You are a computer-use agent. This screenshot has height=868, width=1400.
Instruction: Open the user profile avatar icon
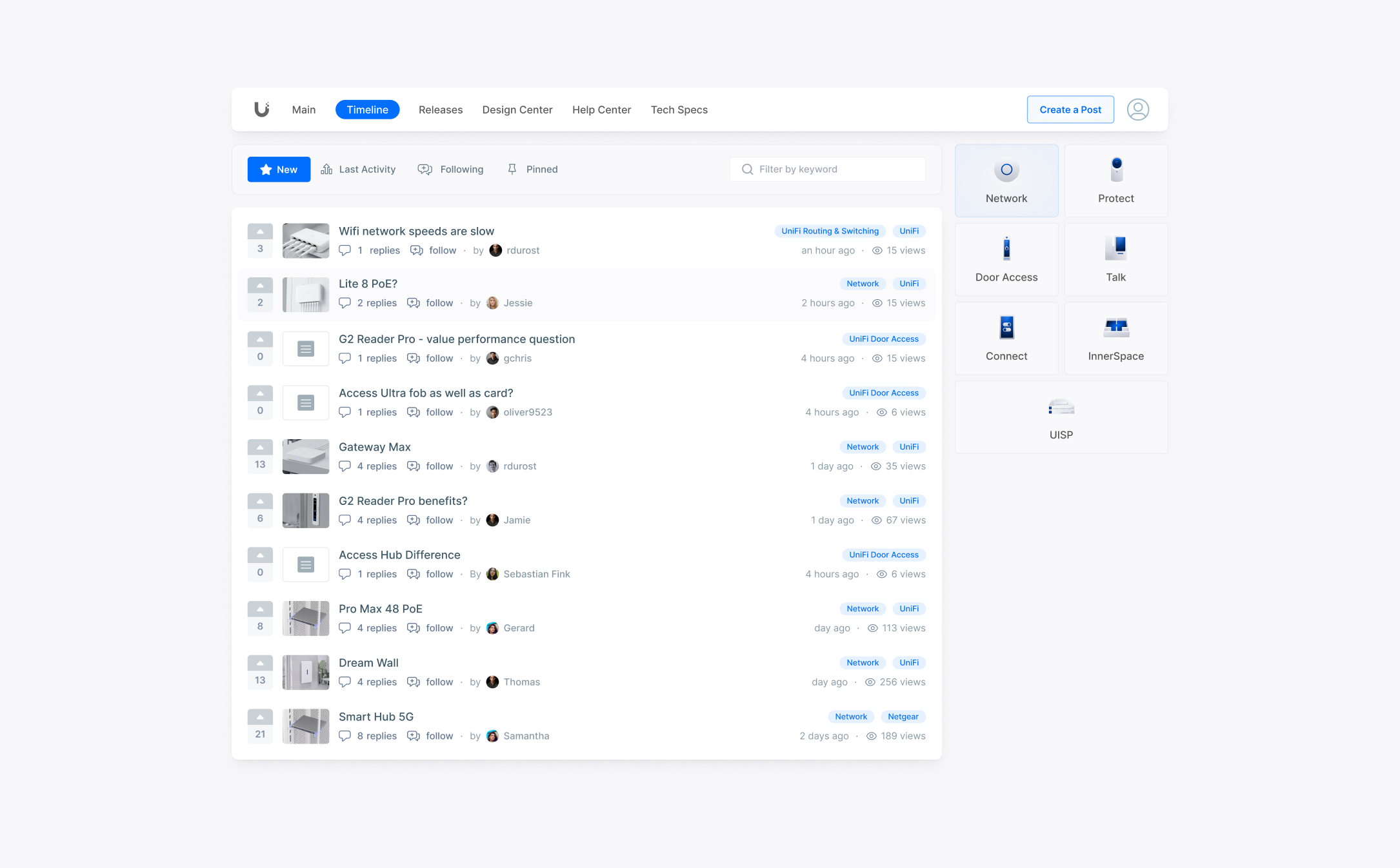(x=1137, y=110)
